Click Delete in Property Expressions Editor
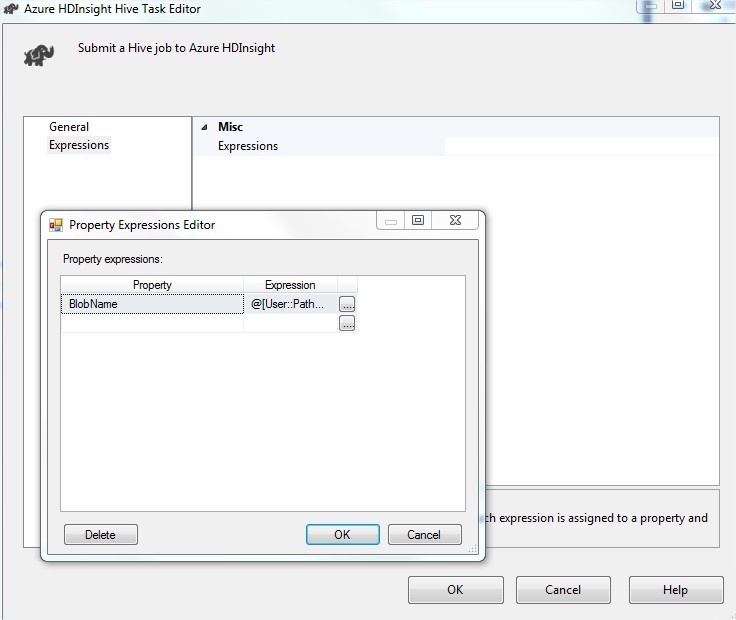Viewport: 736px width, 620px height. click(101, 535)
